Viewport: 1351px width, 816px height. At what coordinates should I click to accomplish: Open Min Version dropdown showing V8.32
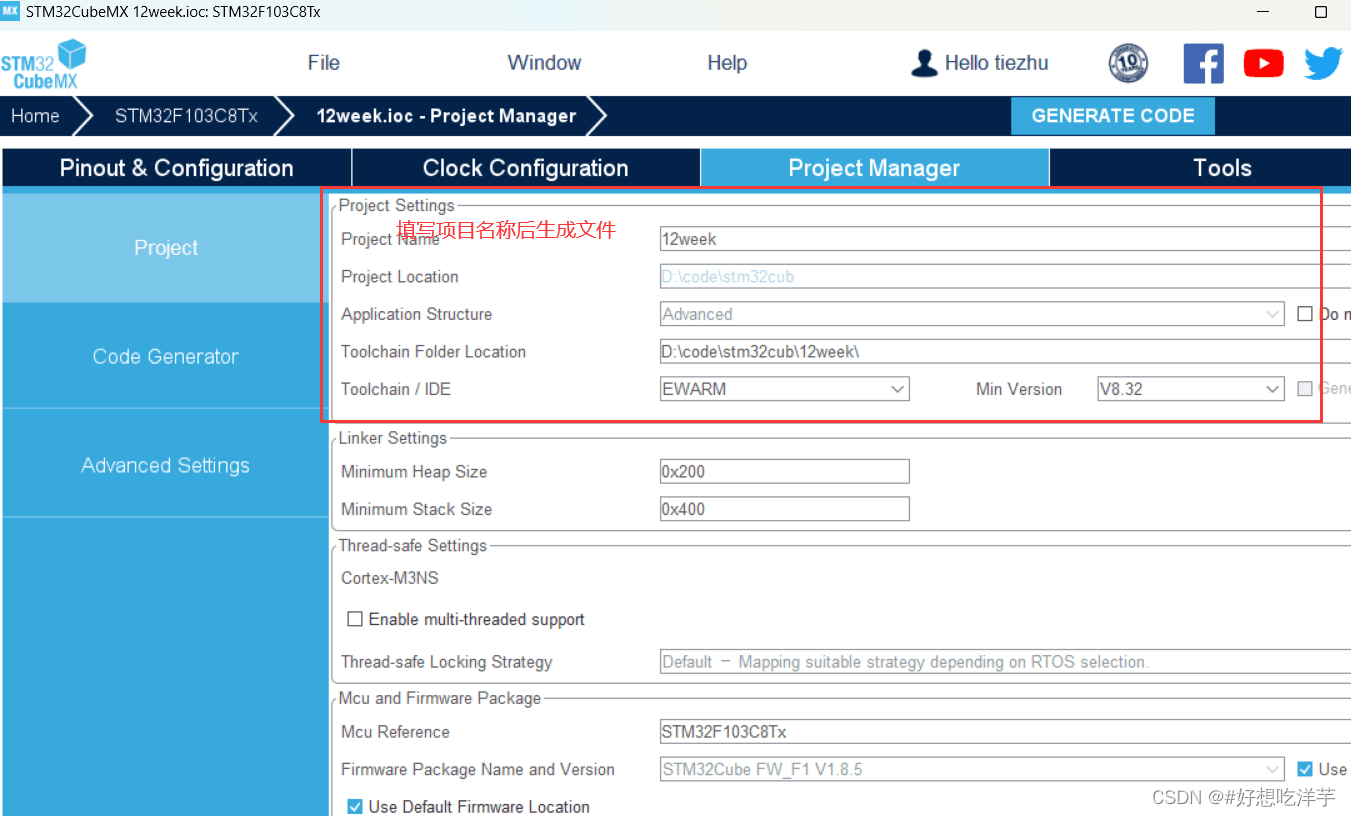point(1191,389)
